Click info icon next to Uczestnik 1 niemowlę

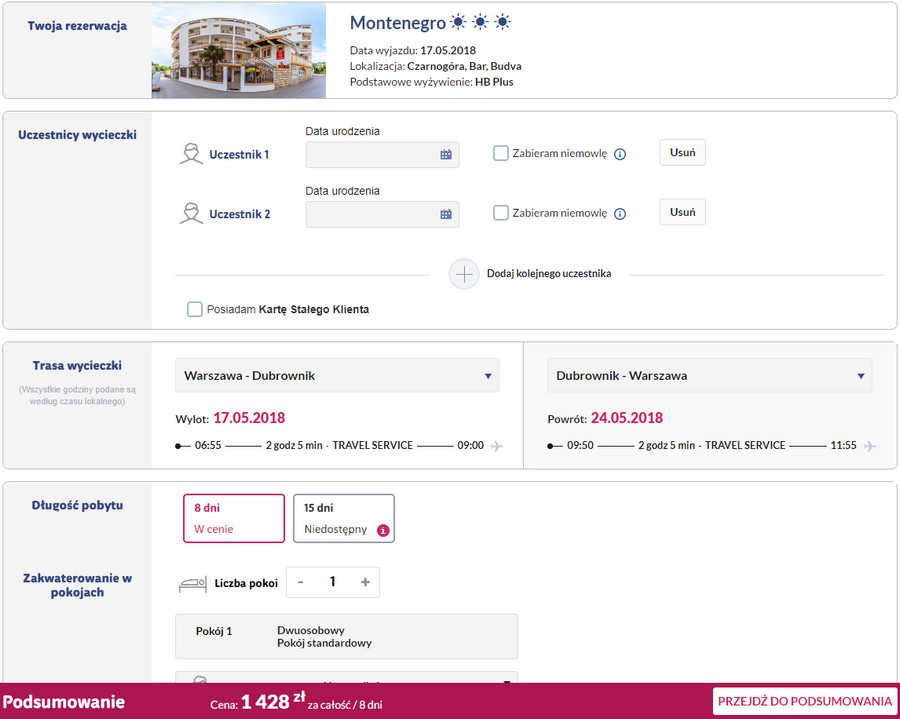coord(620,154)
